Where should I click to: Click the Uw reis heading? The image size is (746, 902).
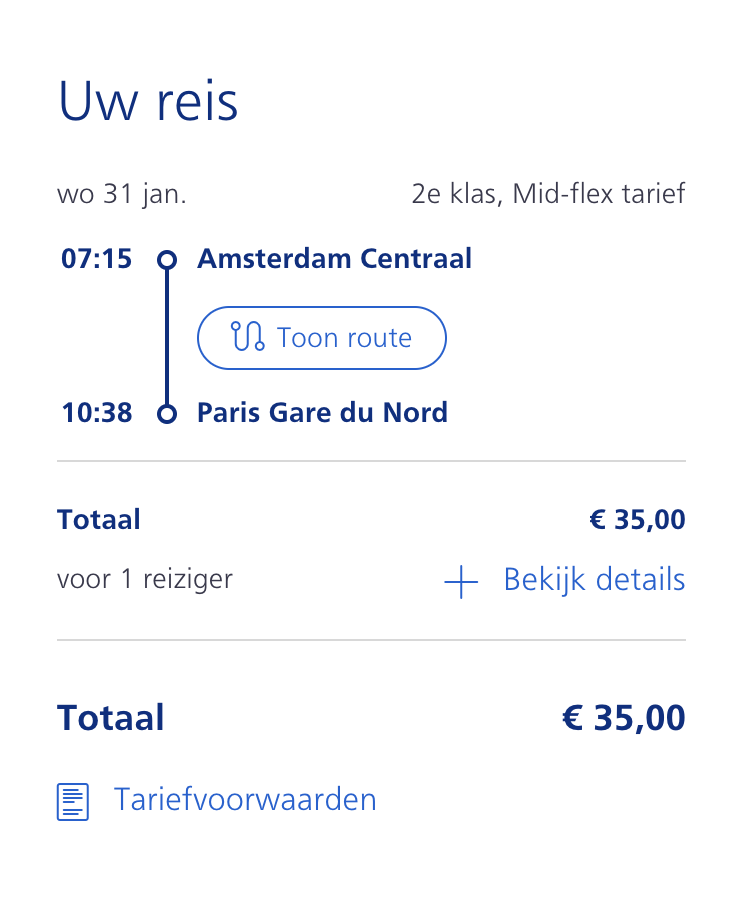pos(148,101)
